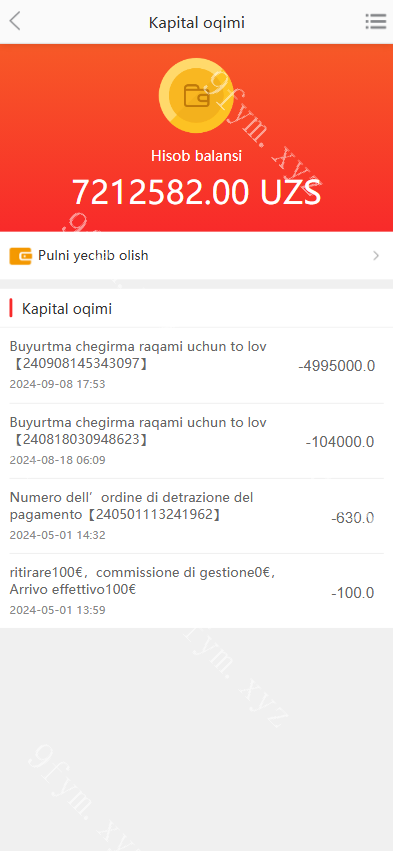Open the ritirare100€ withdrawal entry
This screenshot has width=393, height=851.
click(196, 591)
